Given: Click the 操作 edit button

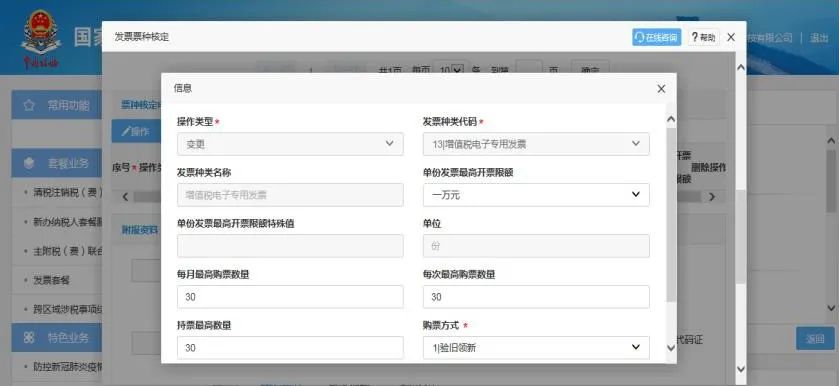Looking at the screenshot, I should tap(135, 132).
